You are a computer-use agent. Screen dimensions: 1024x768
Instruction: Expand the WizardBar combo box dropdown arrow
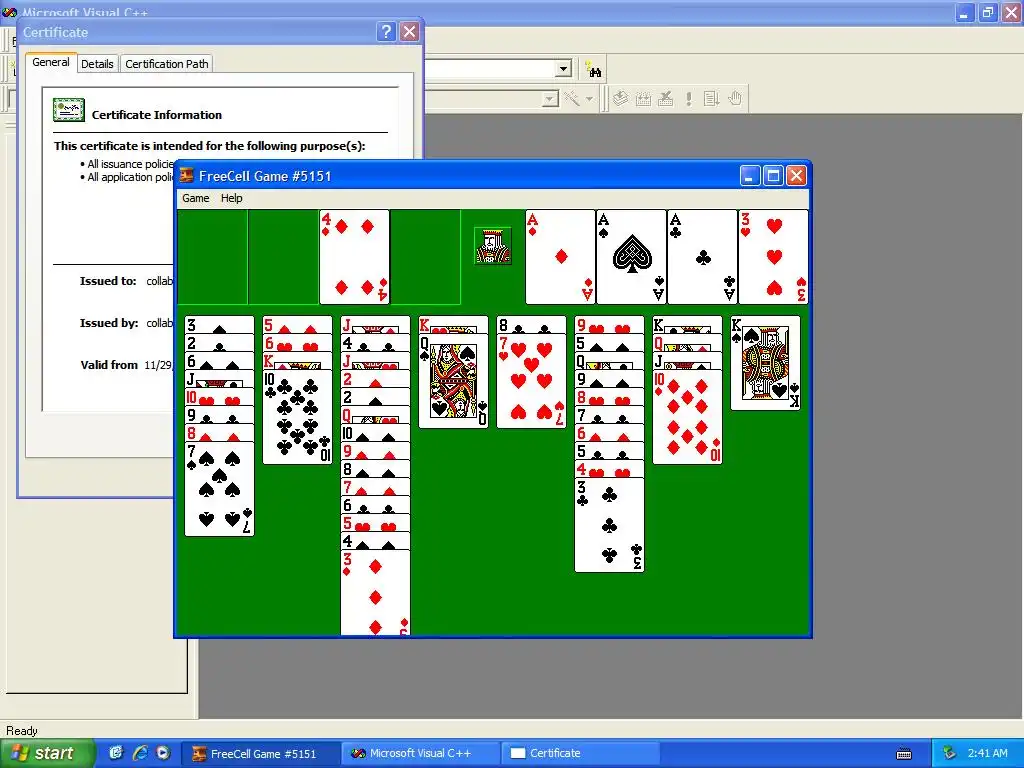click(551, 99)
